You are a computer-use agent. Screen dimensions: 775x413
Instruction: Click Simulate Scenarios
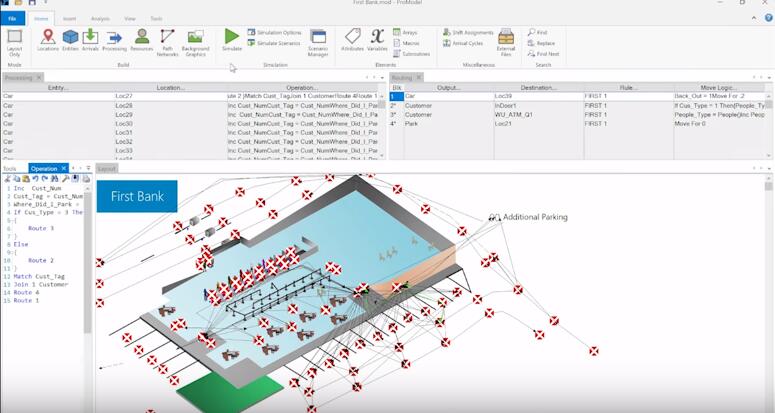274,43
